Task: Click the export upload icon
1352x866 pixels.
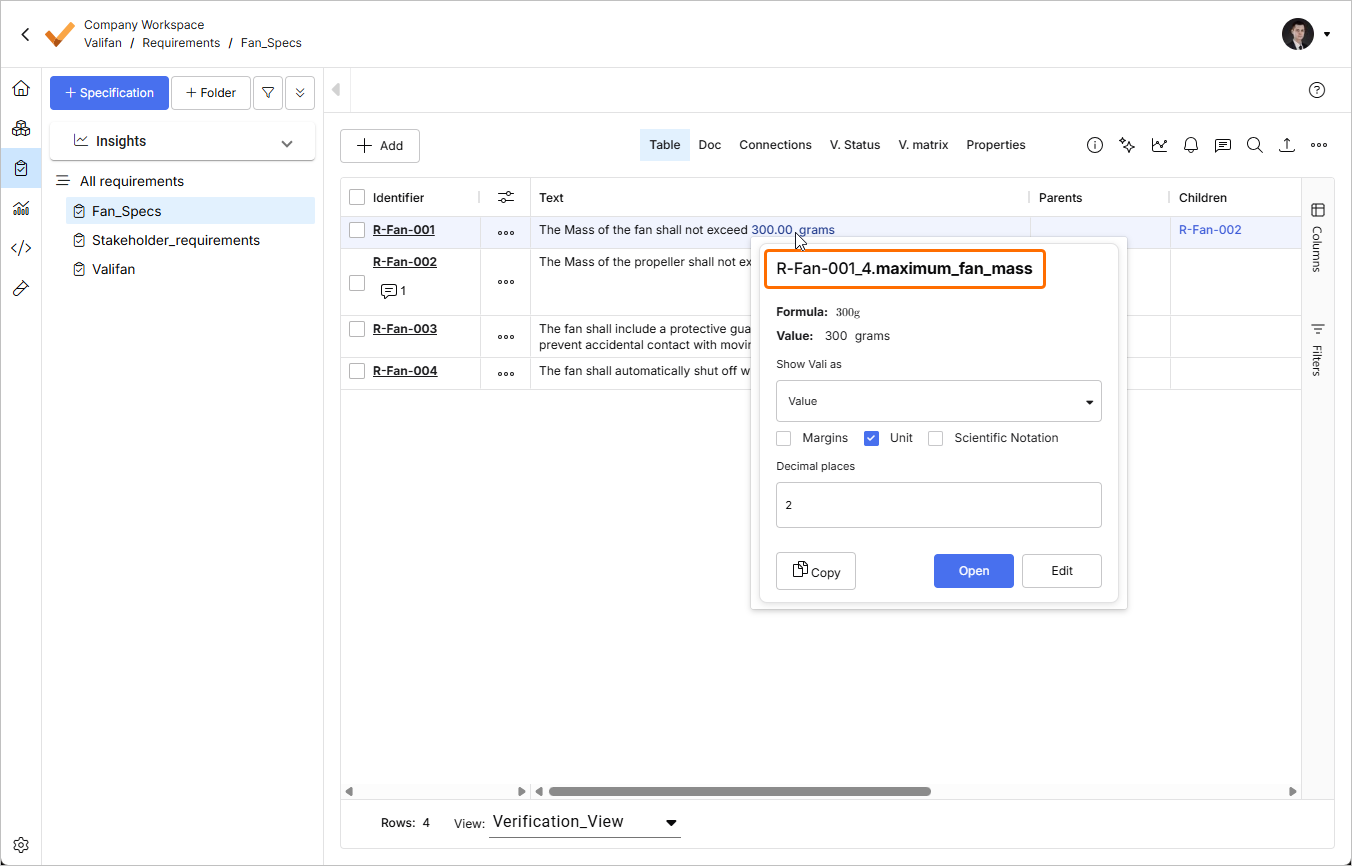Action: [x=1287, y=145]
